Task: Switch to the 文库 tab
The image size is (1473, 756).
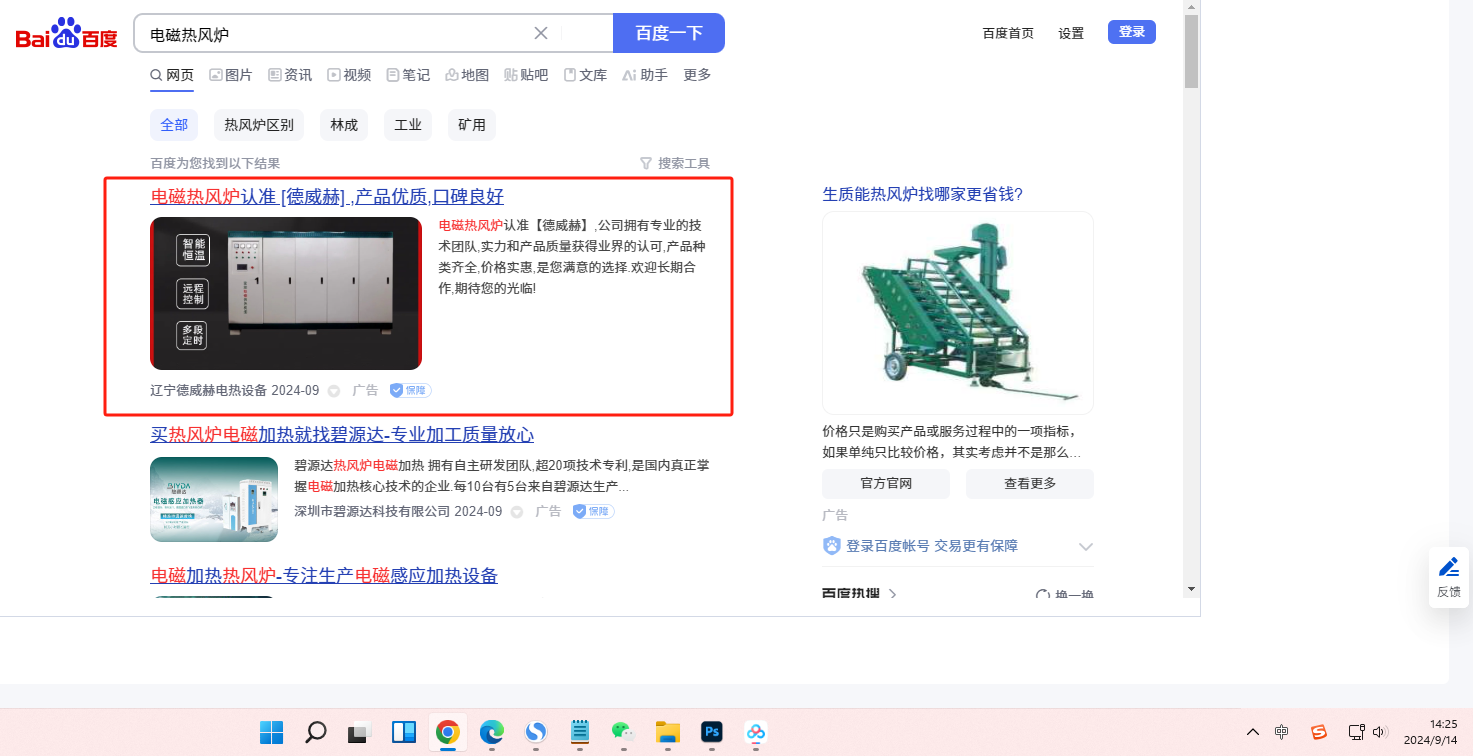Action: pyautogui.click(x=585, y=75)
